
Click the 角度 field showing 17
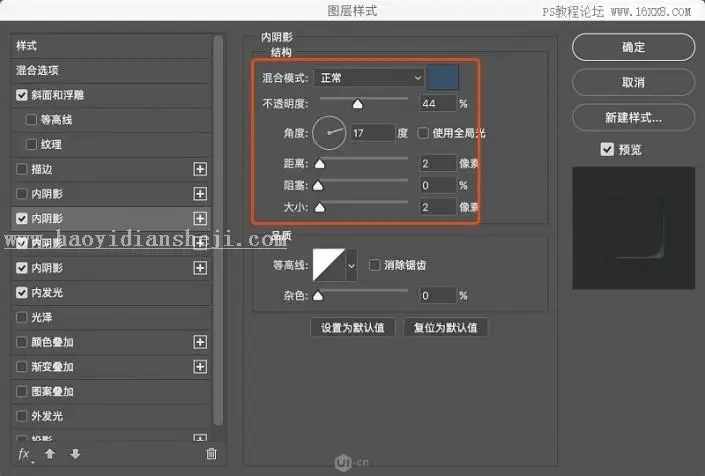[x=373, y=133]
